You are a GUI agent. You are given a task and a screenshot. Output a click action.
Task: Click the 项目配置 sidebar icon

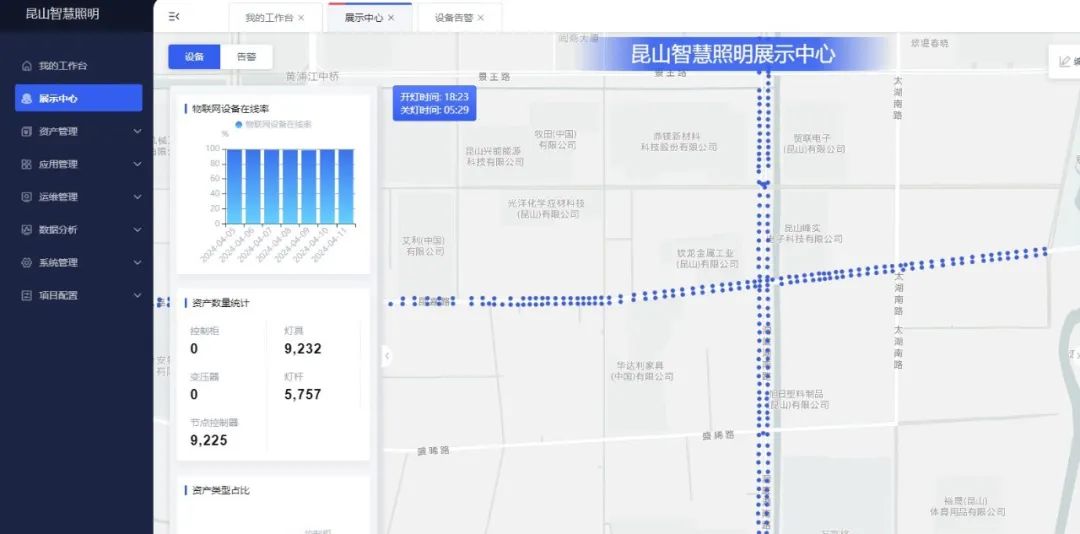point(27,296)
